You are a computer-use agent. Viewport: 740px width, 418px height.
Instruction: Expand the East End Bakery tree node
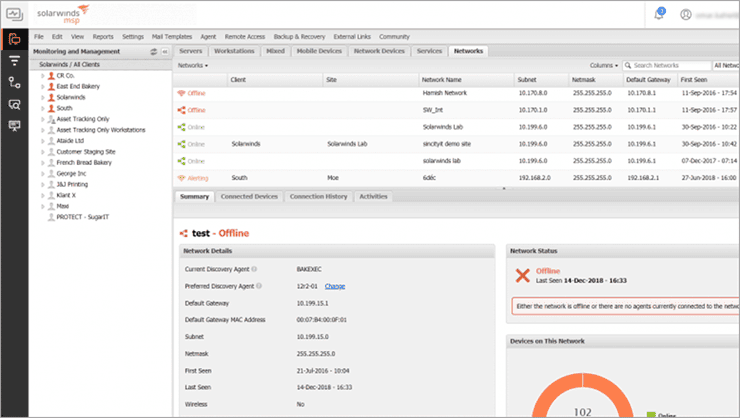pyautogui.click(x=42, y=87)
